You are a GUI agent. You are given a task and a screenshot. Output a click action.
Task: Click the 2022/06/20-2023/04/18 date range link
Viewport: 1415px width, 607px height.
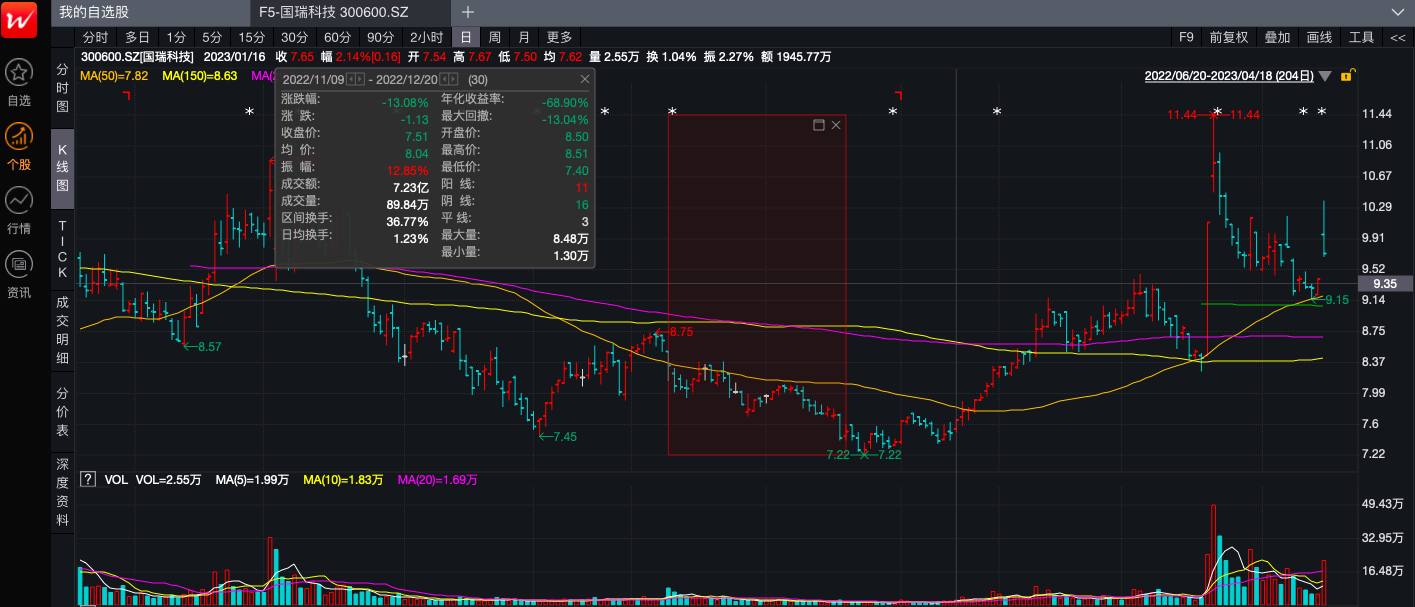pyautogui.click(x=1229, y=76)
